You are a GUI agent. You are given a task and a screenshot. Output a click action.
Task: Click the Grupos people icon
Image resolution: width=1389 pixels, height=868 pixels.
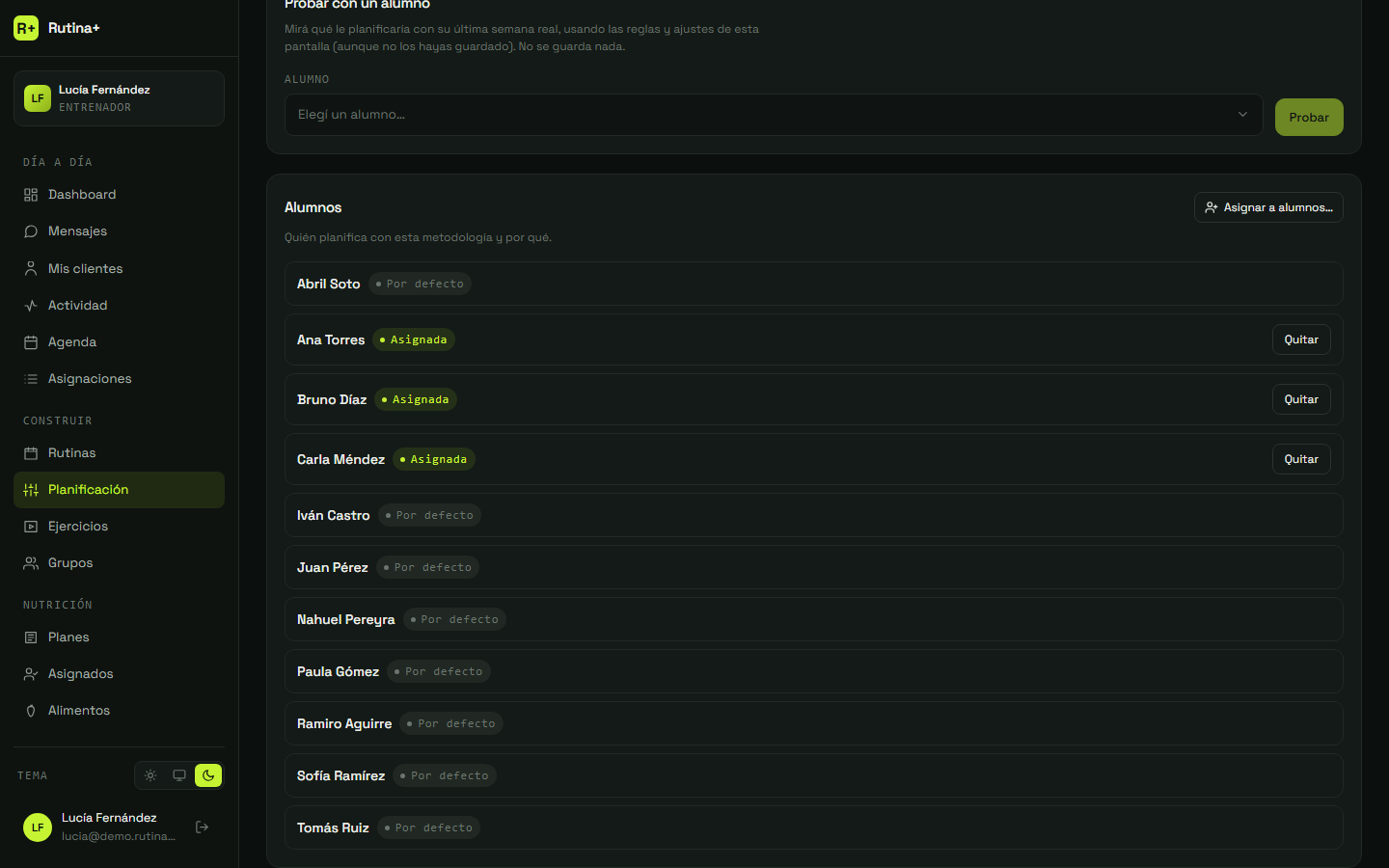(31, 563)
